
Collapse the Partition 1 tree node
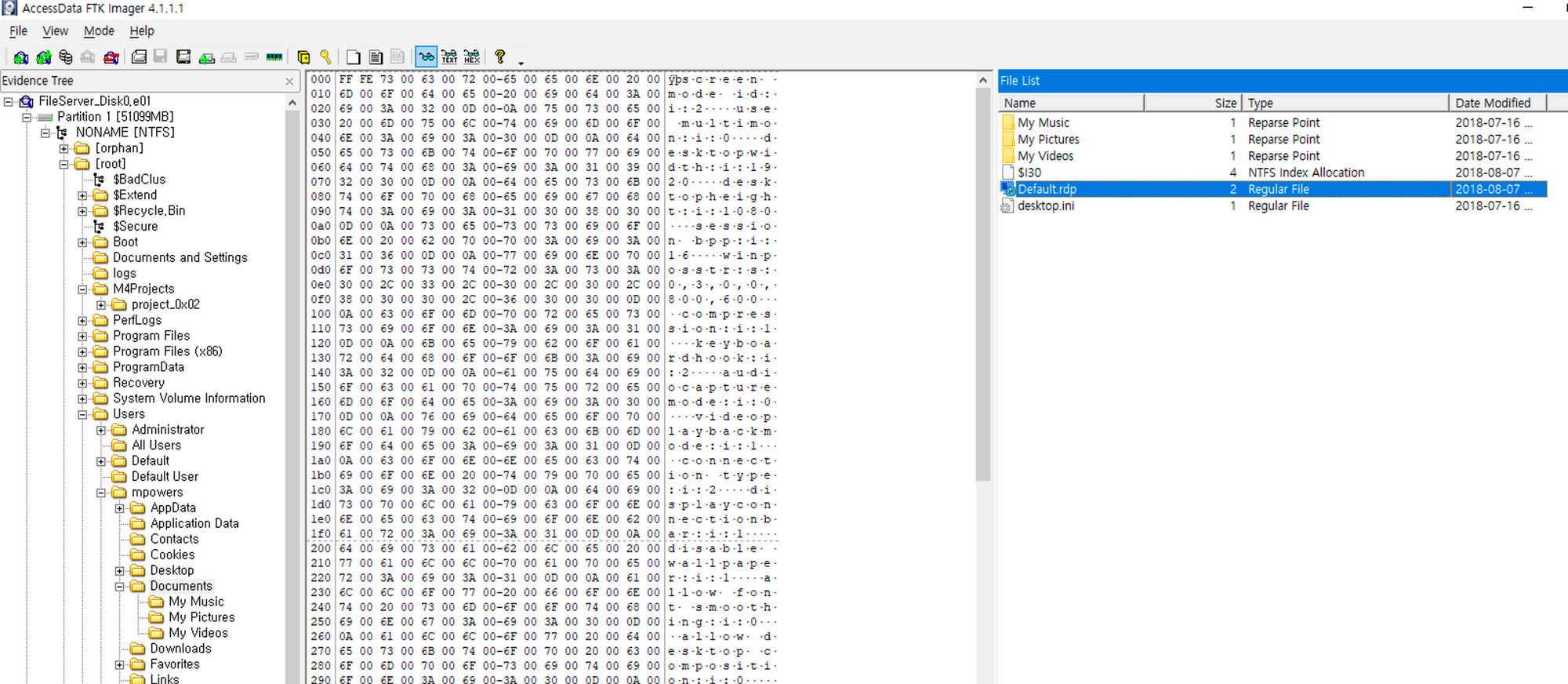(x=27, y=117)
